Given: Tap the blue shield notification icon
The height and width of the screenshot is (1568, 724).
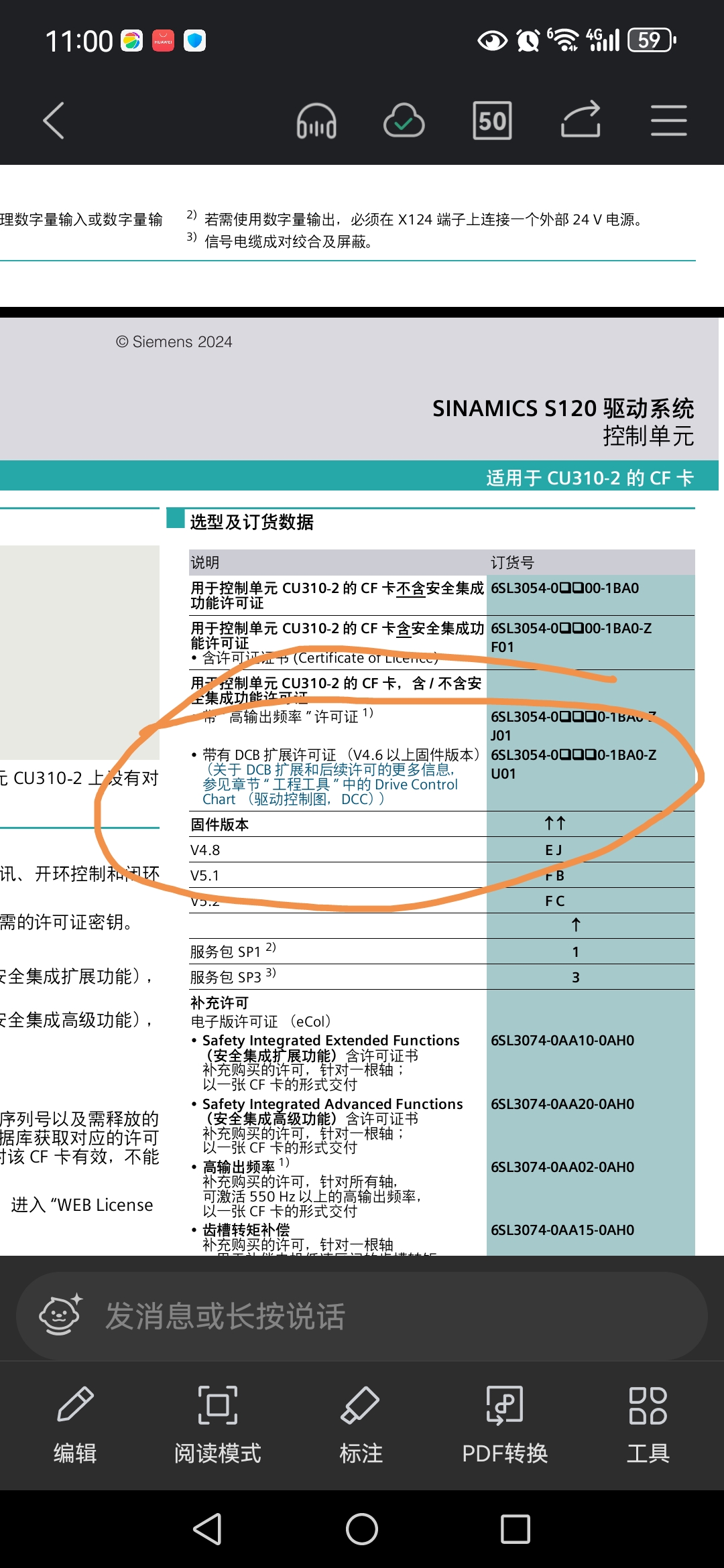Looking at the screenshot, I should 194,41.
